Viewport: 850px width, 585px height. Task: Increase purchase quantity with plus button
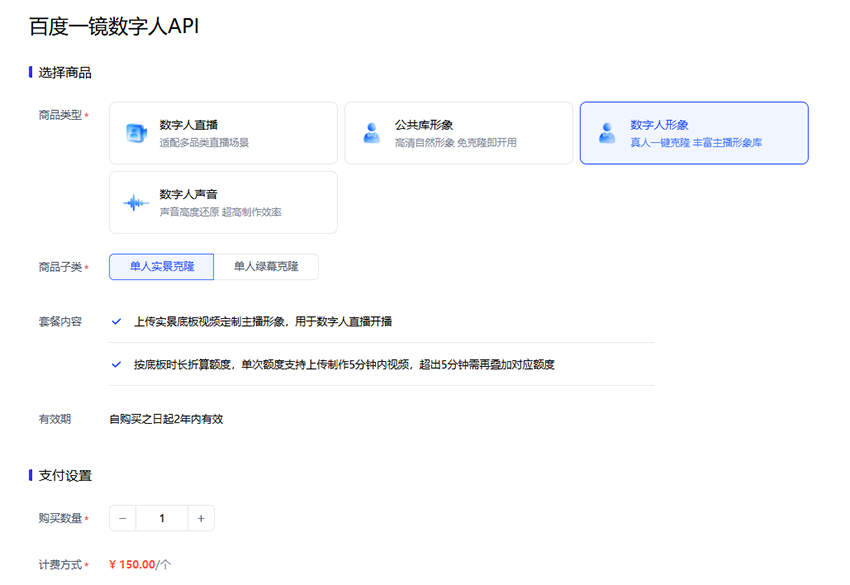pos(201,518)
